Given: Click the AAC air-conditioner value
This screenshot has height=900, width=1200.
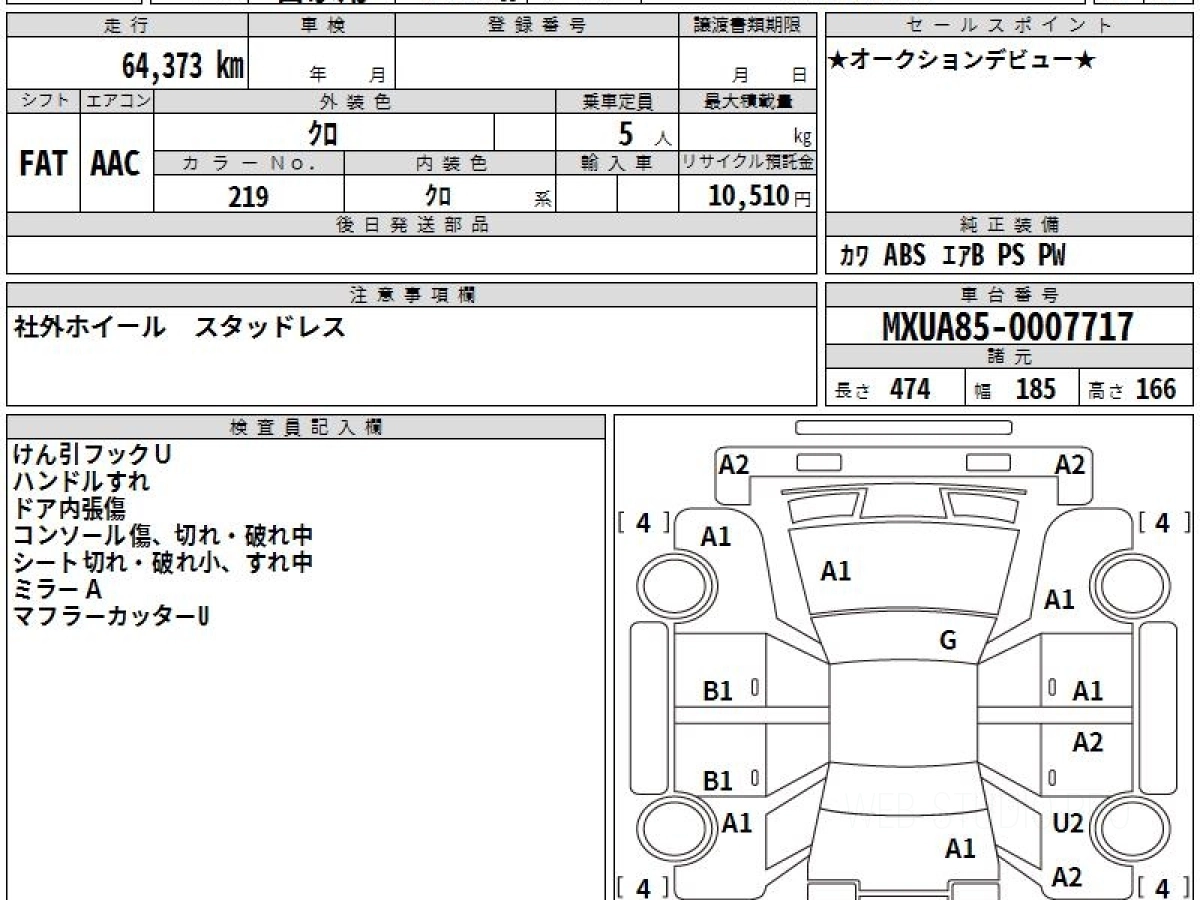Looking at the screenshot, I should (116, 164).
